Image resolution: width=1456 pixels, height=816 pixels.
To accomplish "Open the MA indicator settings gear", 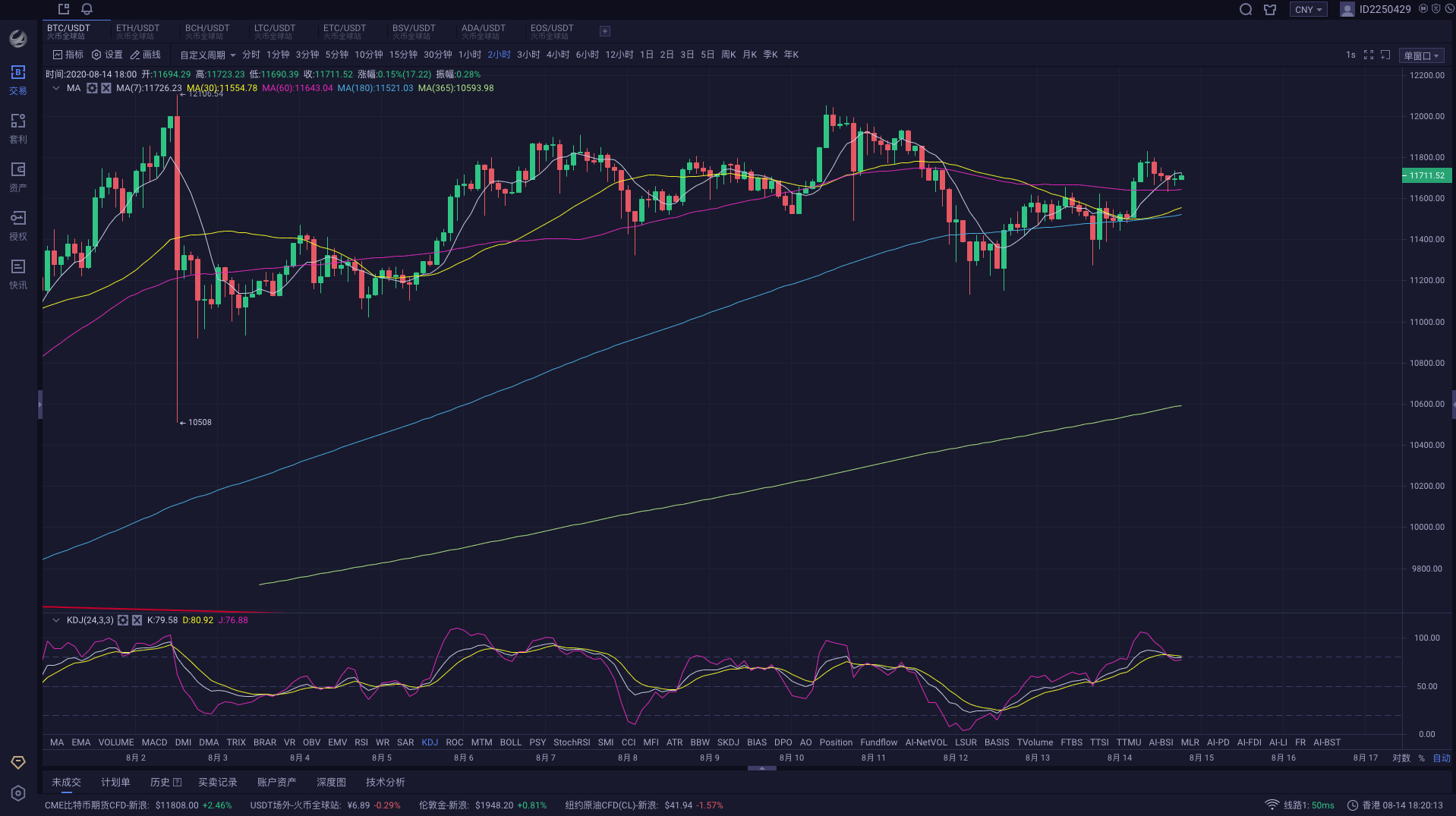I will tap(92, 88).
